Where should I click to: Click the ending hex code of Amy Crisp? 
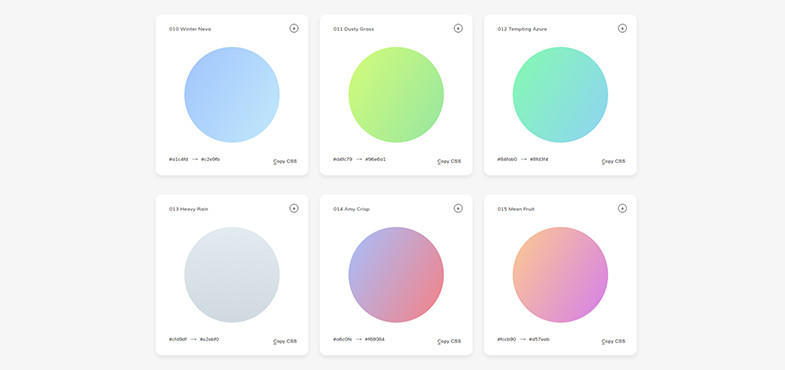pyautogui.click(x=374, y=339)
